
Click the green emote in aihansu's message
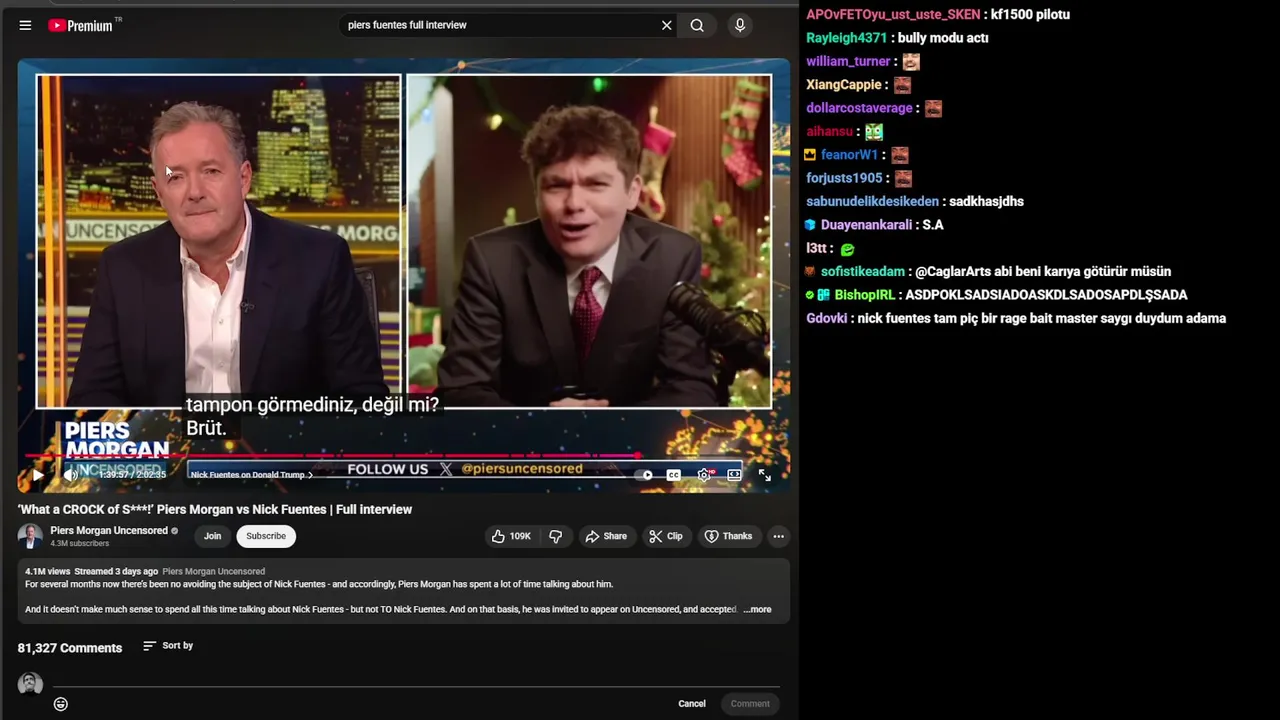coord(874,131)
